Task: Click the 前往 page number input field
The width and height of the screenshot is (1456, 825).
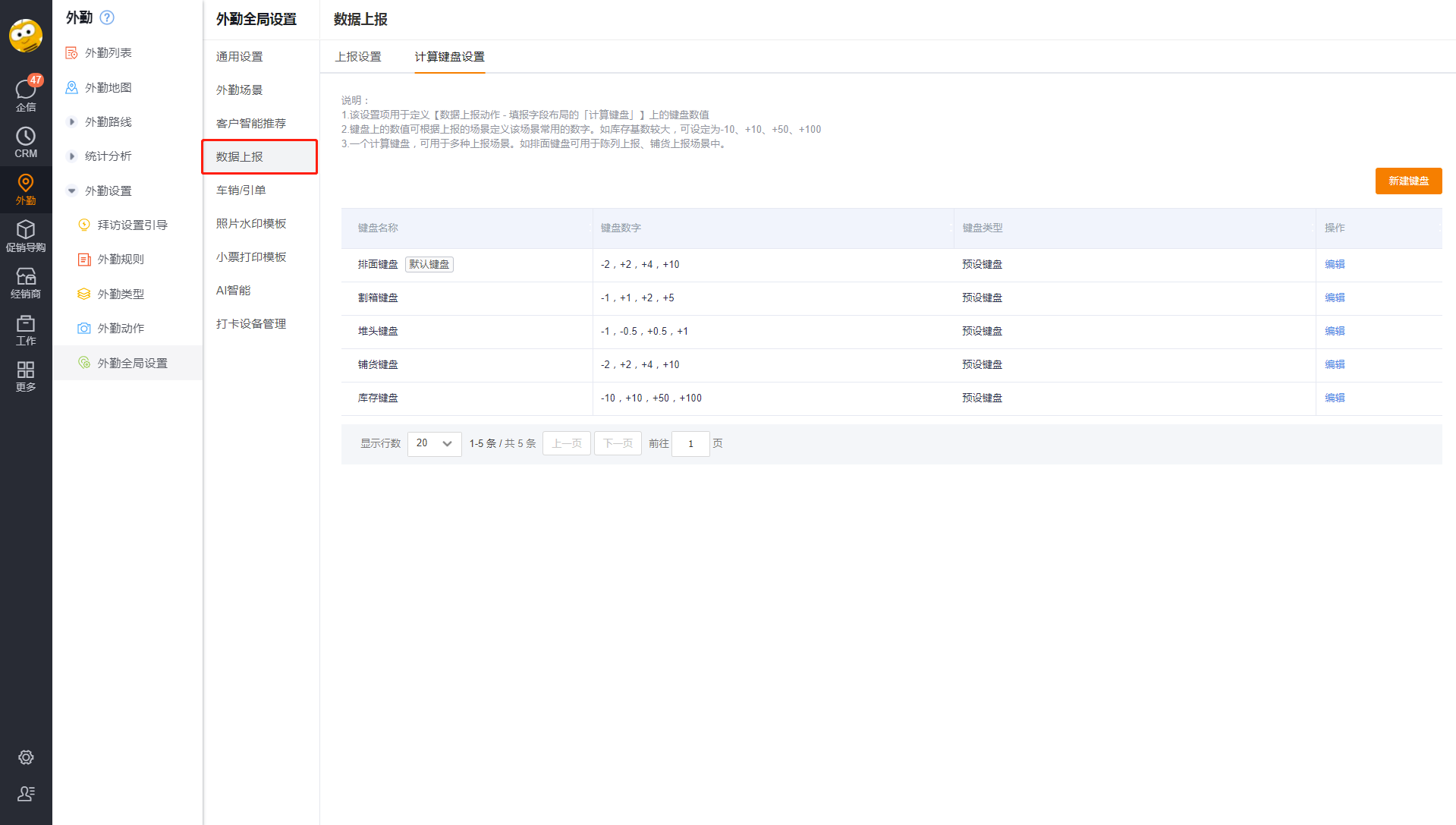Action: tap(690, 444)
